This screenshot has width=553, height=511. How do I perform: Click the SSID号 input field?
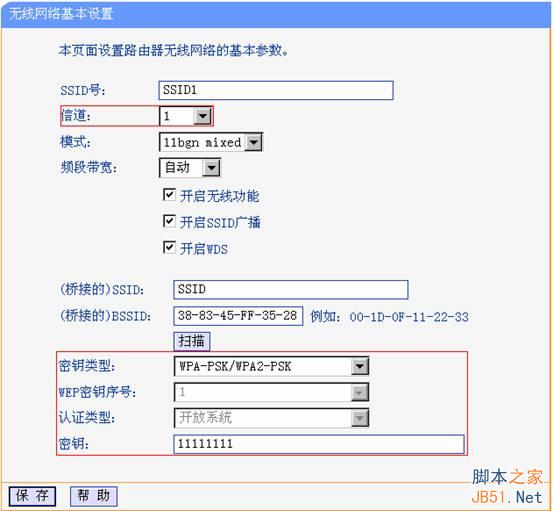(x=276, y=90)
